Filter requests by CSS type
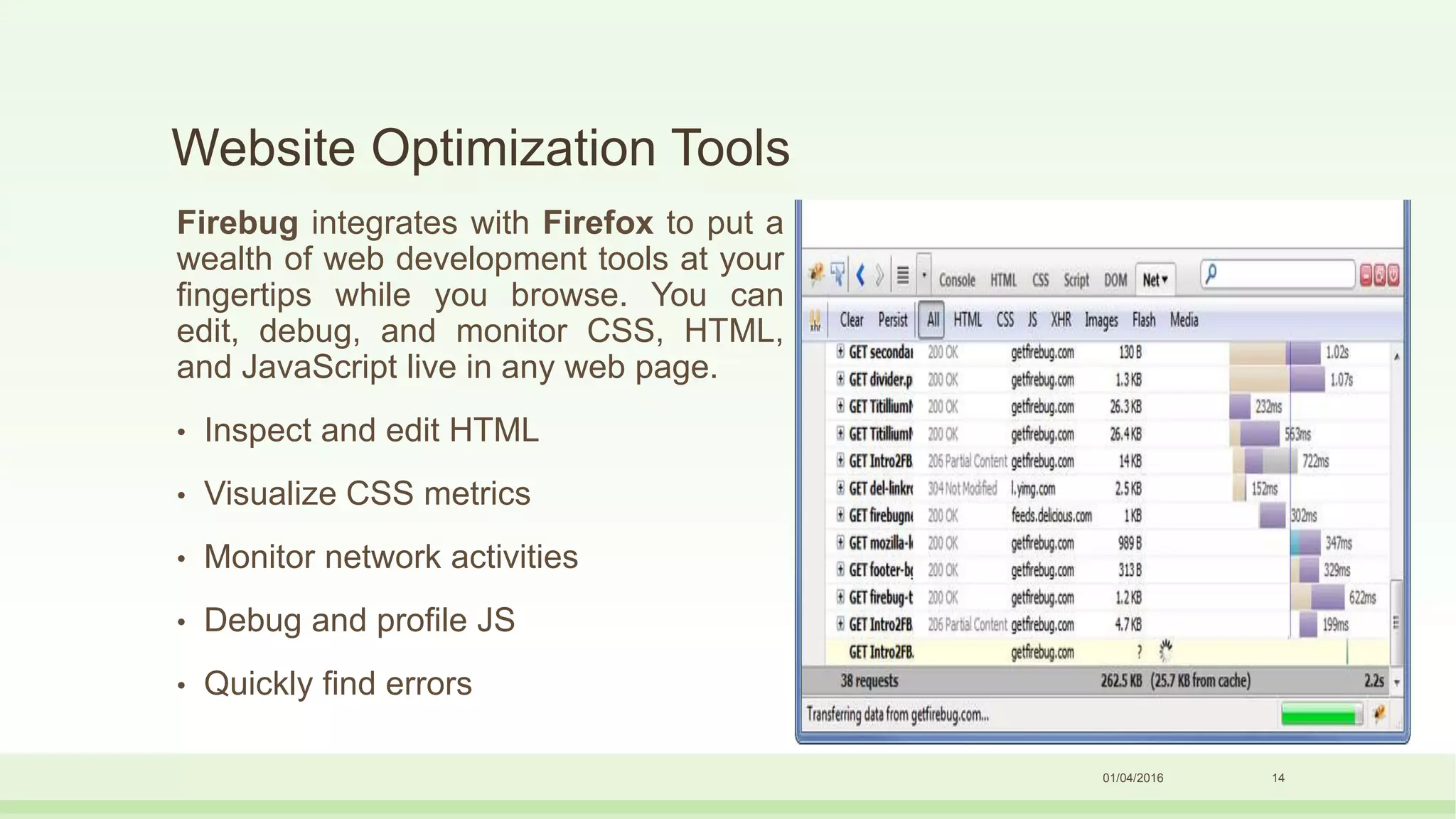 [1005, 320]
